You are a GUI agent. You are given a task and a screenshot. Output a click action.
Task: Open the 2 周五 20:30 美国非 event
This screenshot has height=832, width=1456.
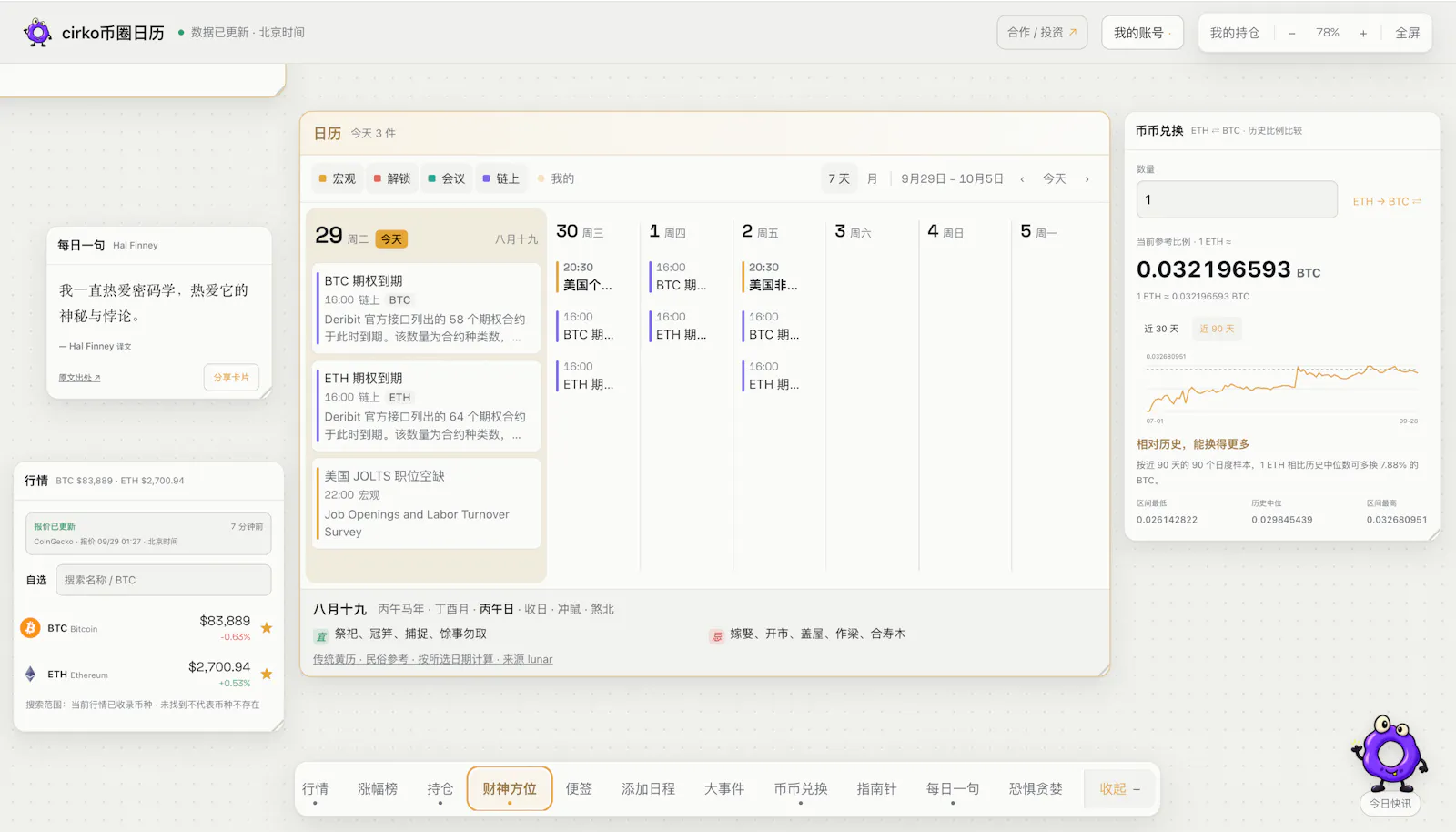(774, 277)
